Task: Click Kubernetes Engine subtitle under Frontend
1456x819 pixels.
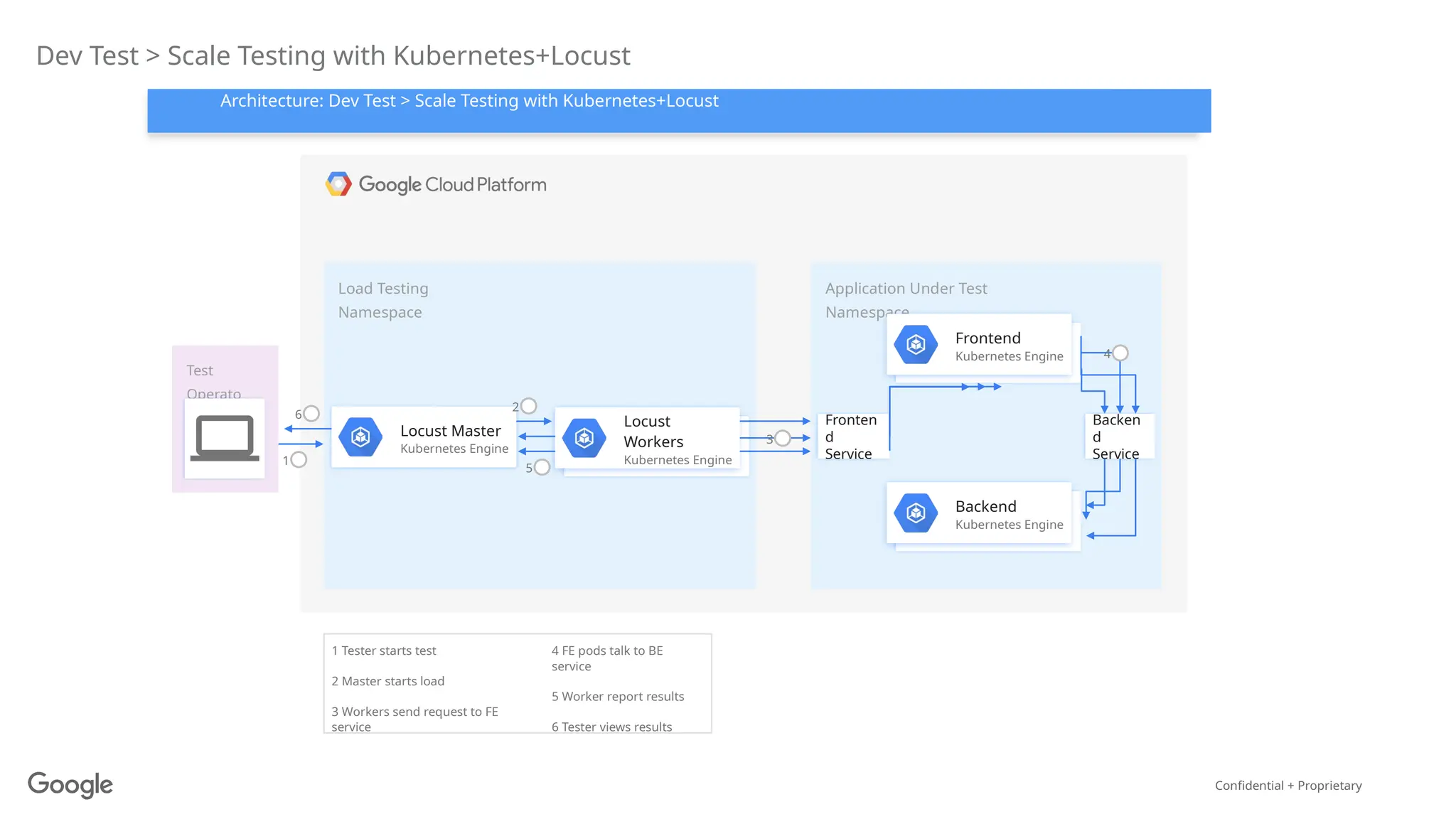Action: pyautogui.click(x=1010, y=356)
